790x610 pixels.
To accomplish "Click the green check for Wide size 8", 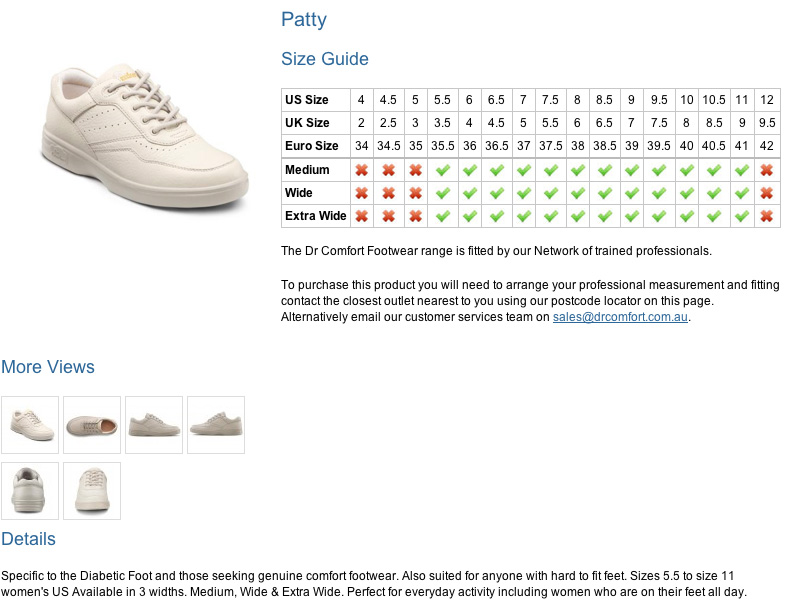I will point(577,193).
